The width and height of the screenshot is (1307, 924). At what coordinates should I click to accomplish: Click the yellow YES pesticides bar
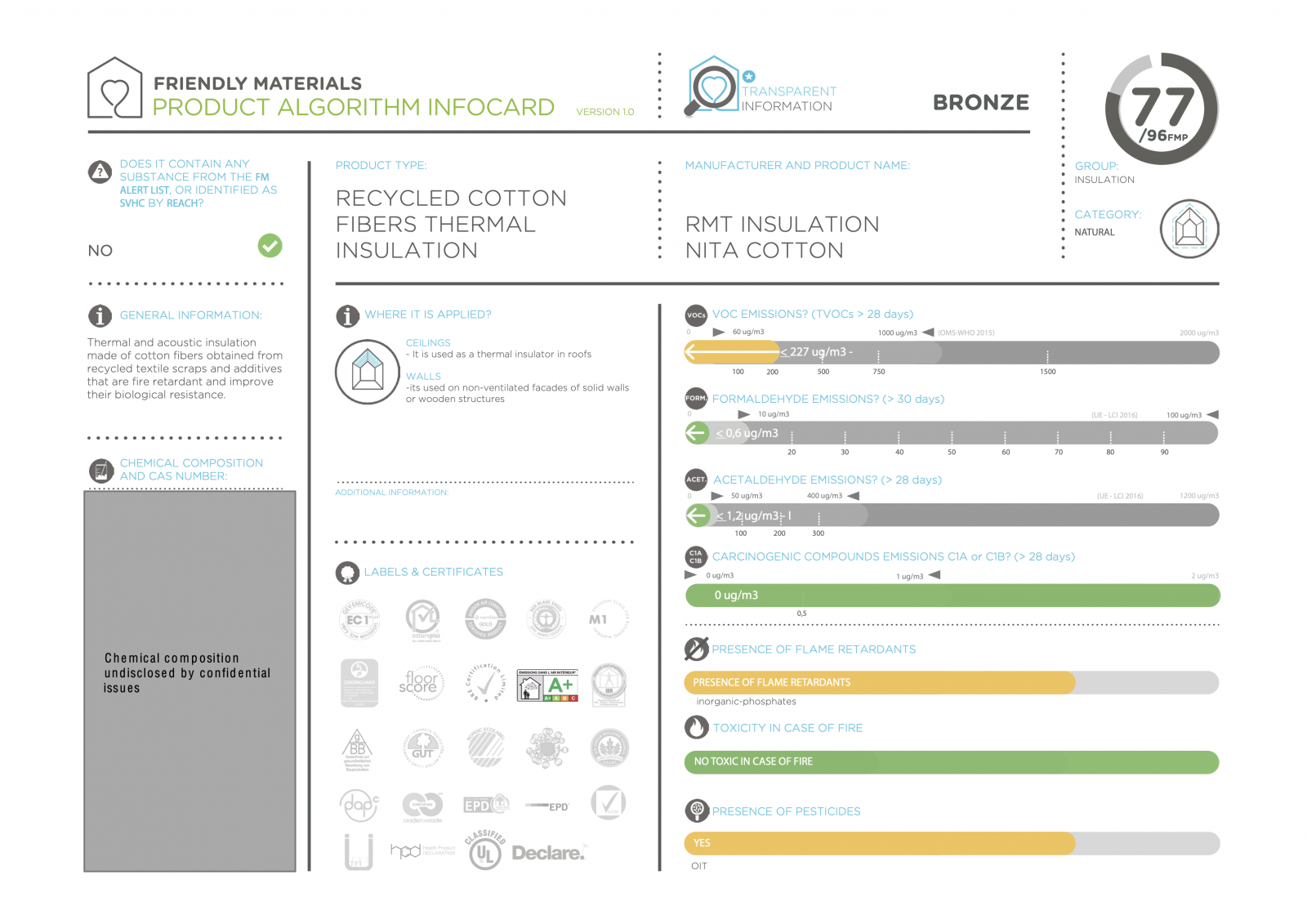(x=880, y=843)
